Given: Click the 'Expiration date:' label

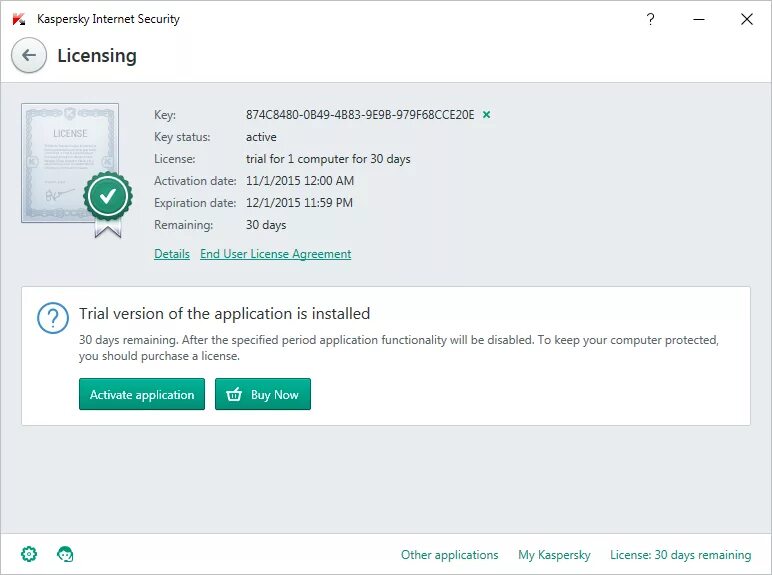Looking at the screenshot, I should pyautogui.click(x=195, y=203).
